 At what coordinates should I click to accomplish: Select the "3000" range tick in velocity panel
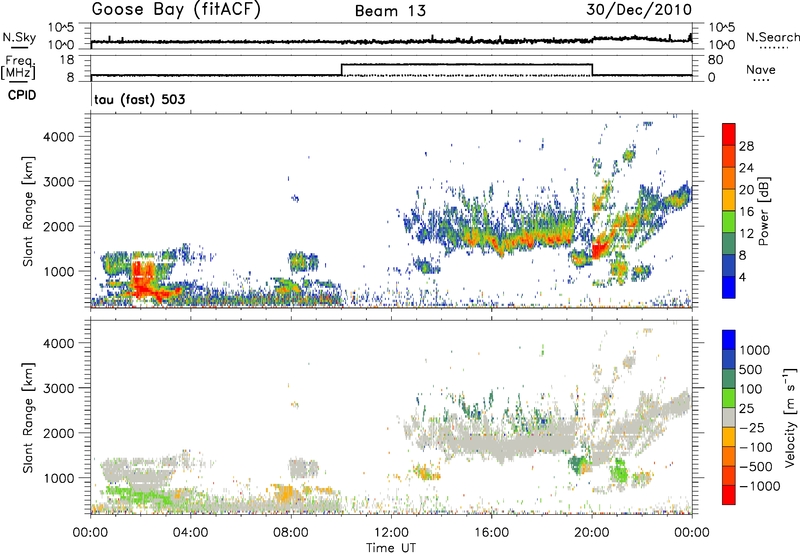[x=59, y=388]
